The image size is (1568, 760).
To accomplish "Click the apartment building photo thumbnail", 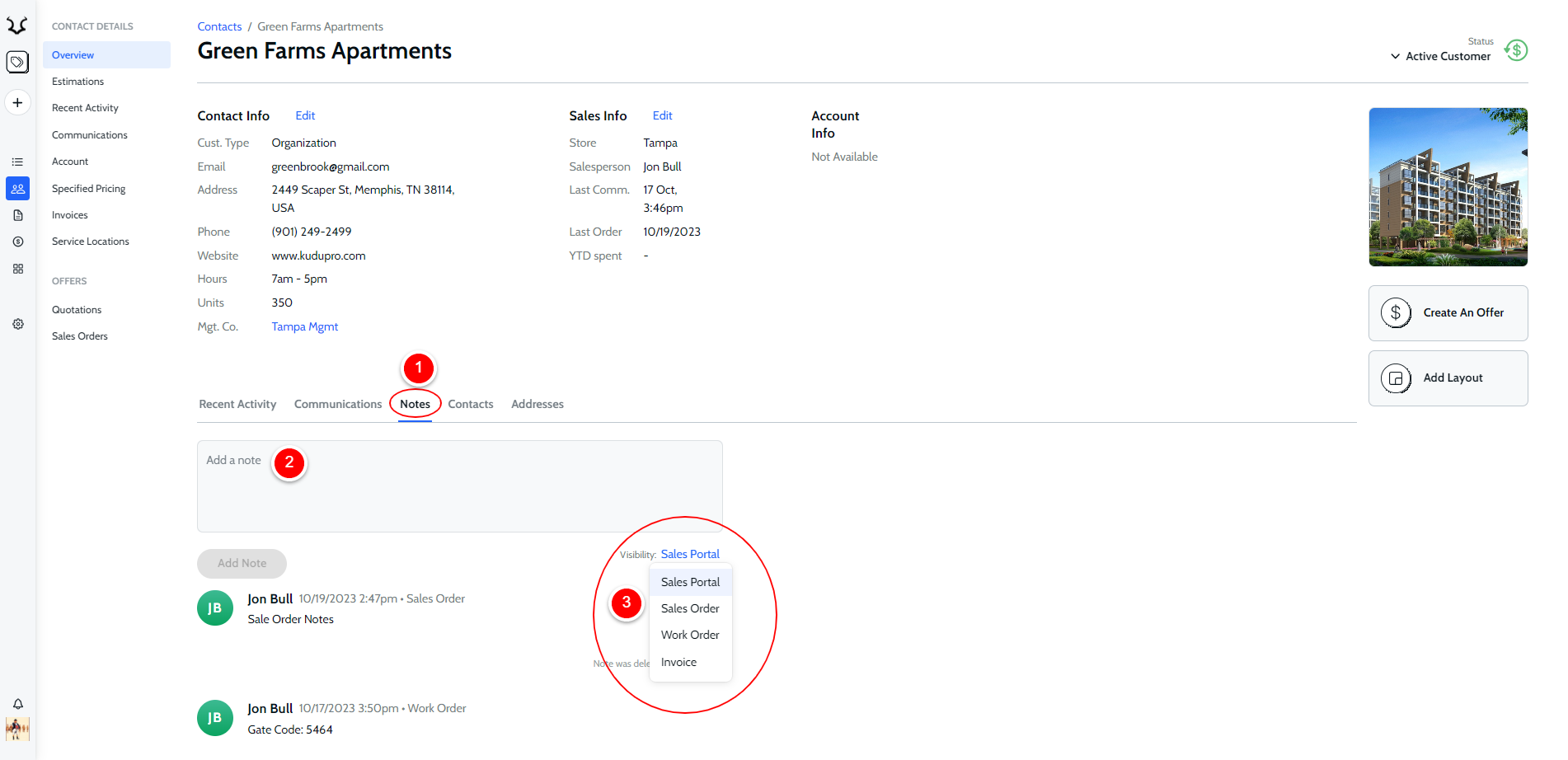I will pos(1448,187).
